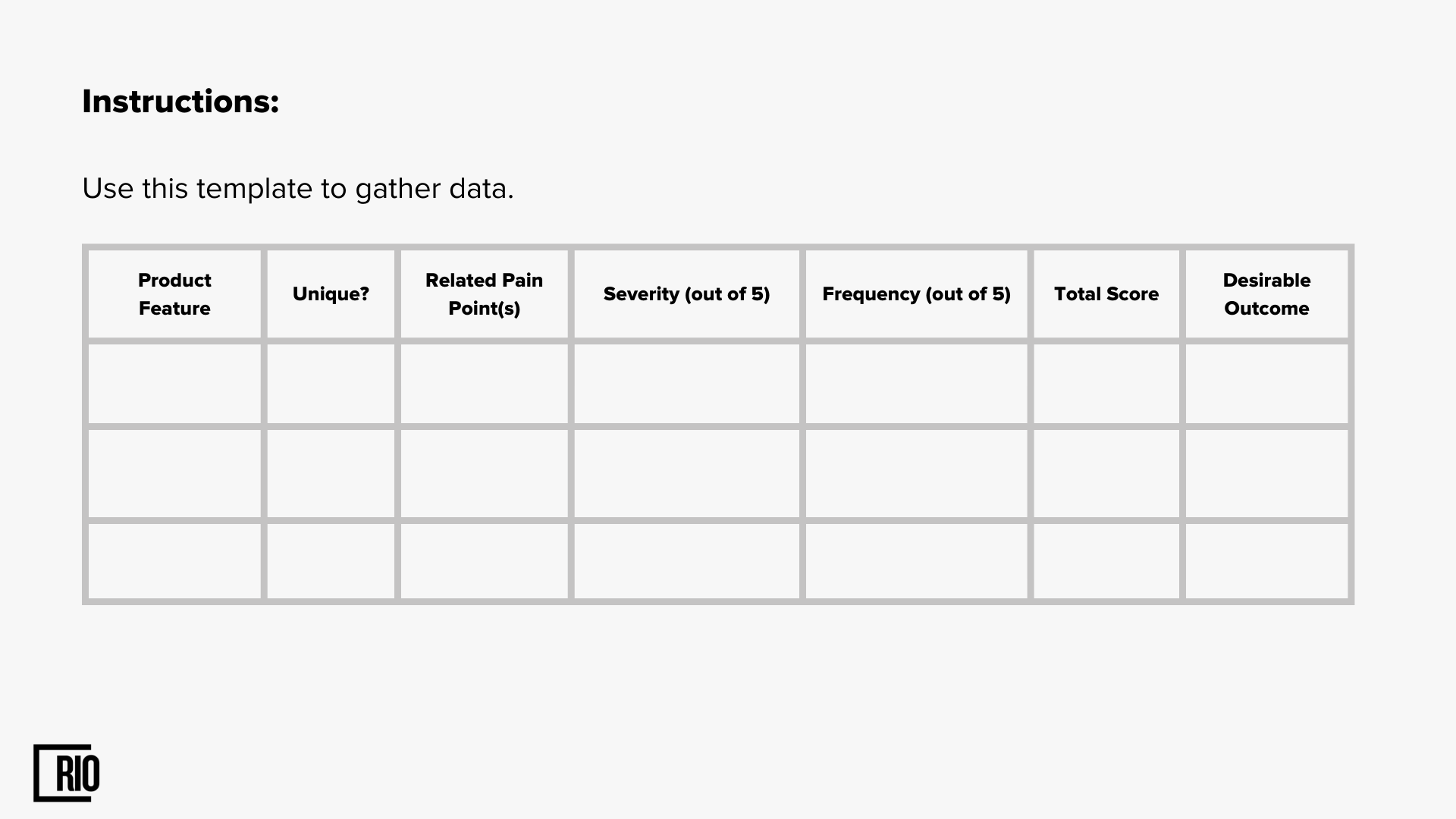Click the RIO logo icon

67,773
